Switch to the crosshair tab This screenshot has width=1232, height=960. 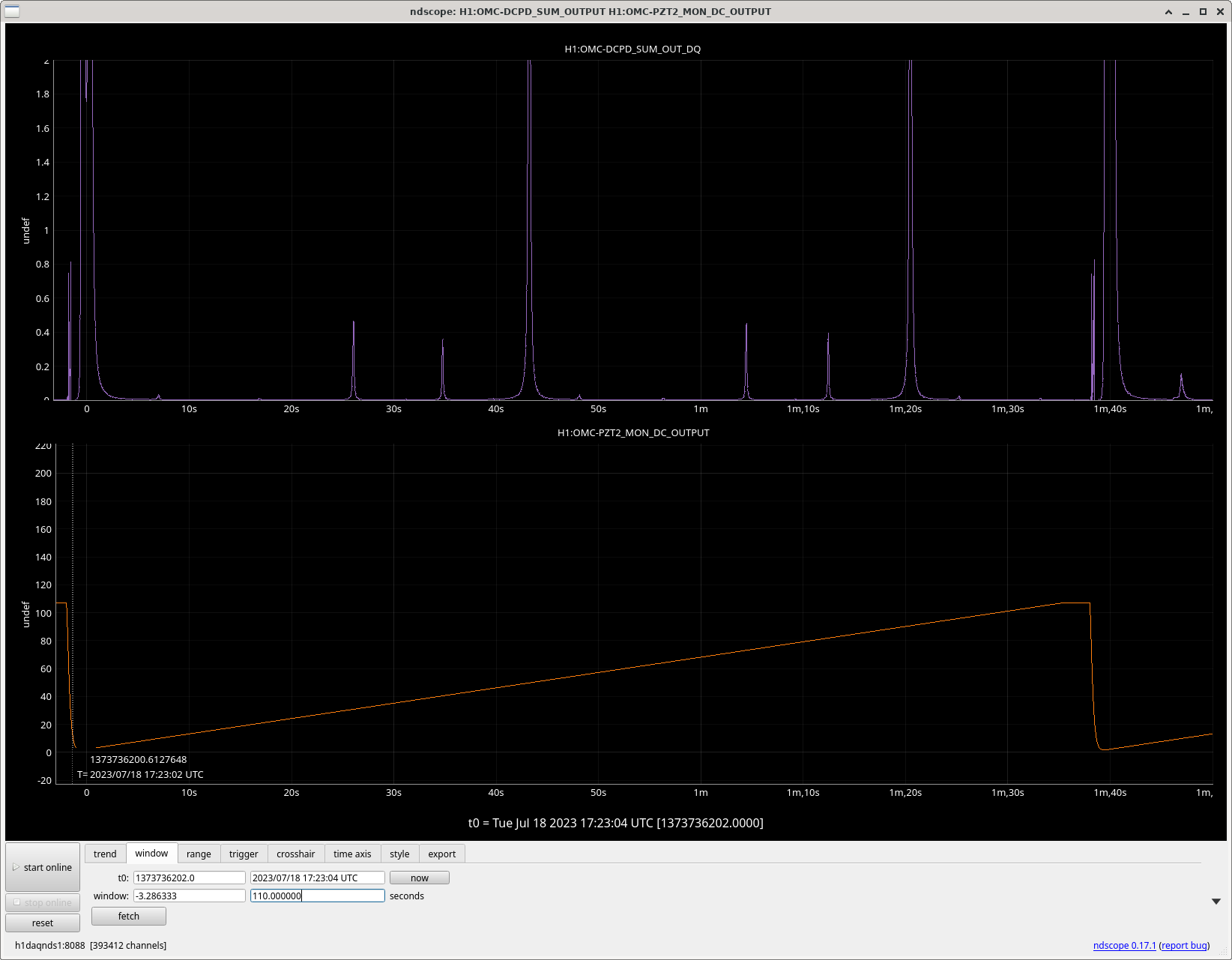296,854
